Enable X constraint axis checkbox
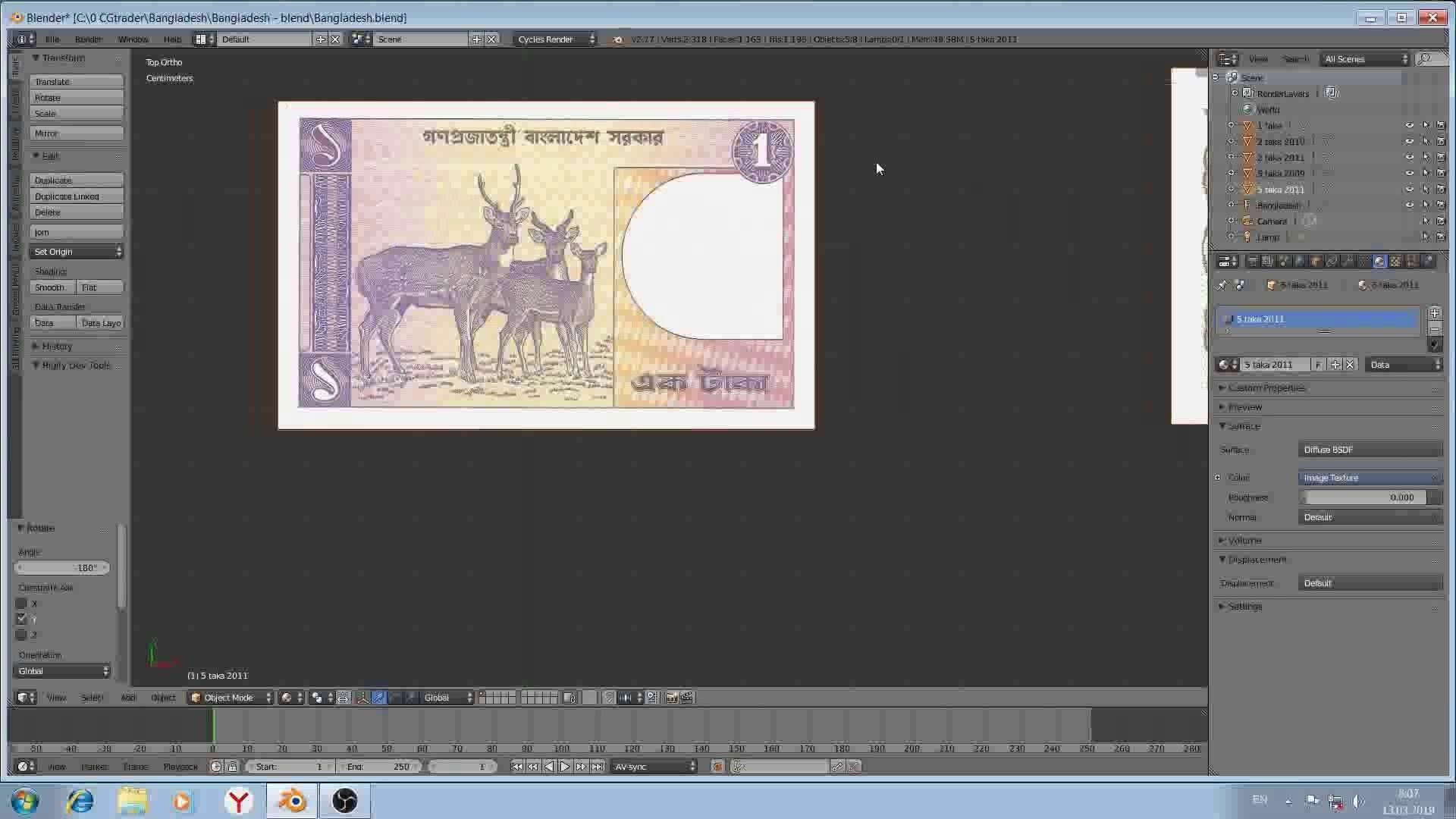The width and height of the screenshot is (1456, 819). [21, 604]
